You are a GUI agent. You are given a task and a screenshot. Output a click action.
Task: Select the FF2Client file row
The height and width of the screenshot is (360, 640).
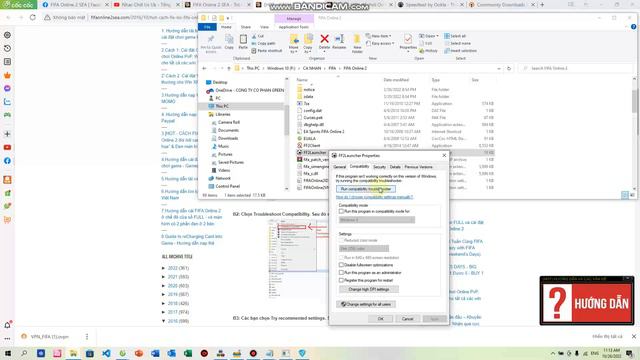pyautogui.click(x=395, y=145)
